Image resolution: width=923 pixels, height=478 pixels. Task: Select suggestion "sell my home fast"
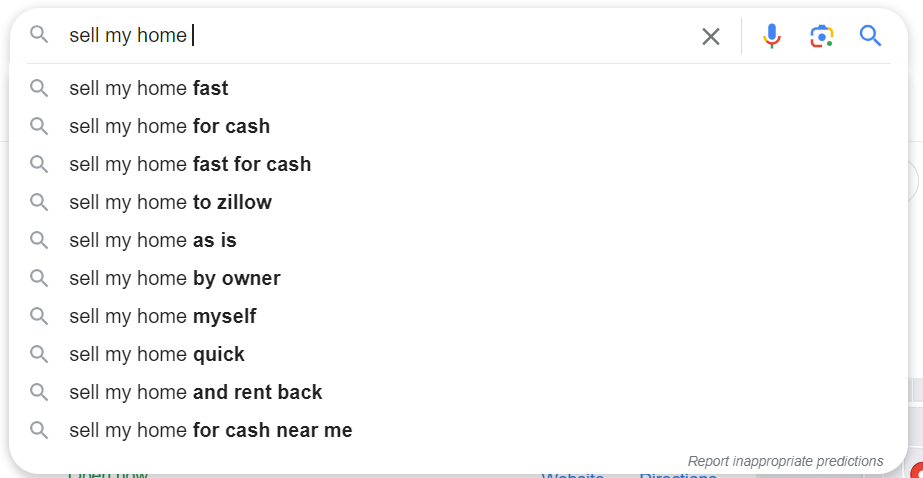coord(458,88)
